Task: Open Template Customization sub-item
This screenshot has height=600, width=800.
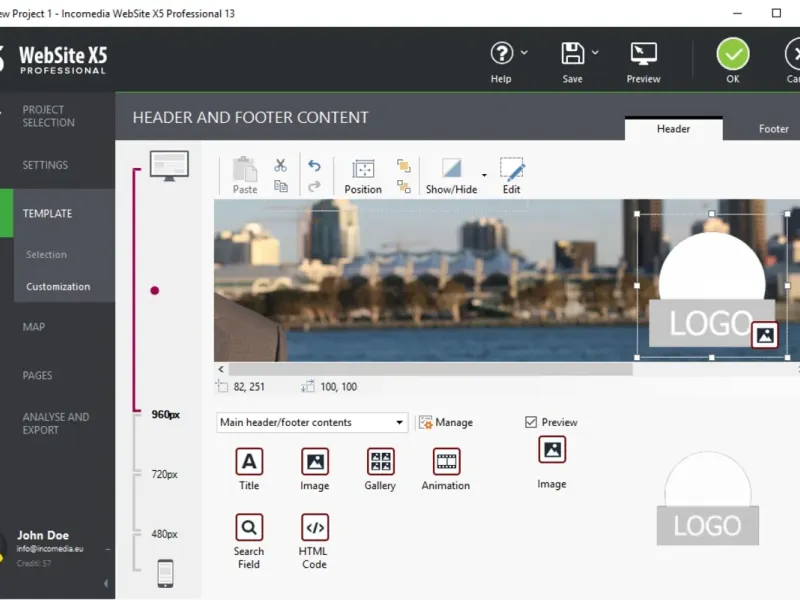Action: point(58,286)
